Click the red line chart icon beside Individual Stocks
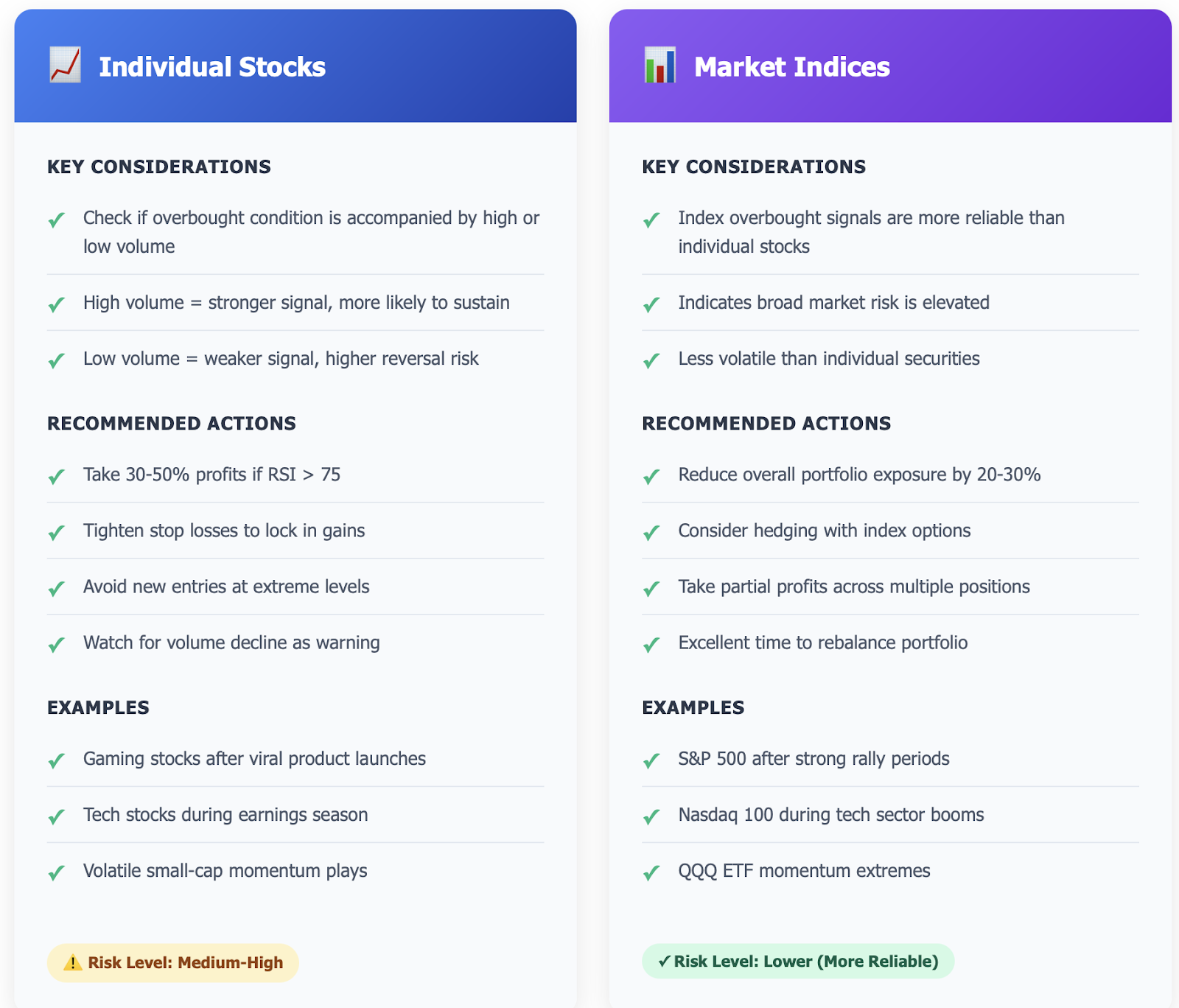Viewport: 1179px width, 1008px height. (x=65, y=66)
